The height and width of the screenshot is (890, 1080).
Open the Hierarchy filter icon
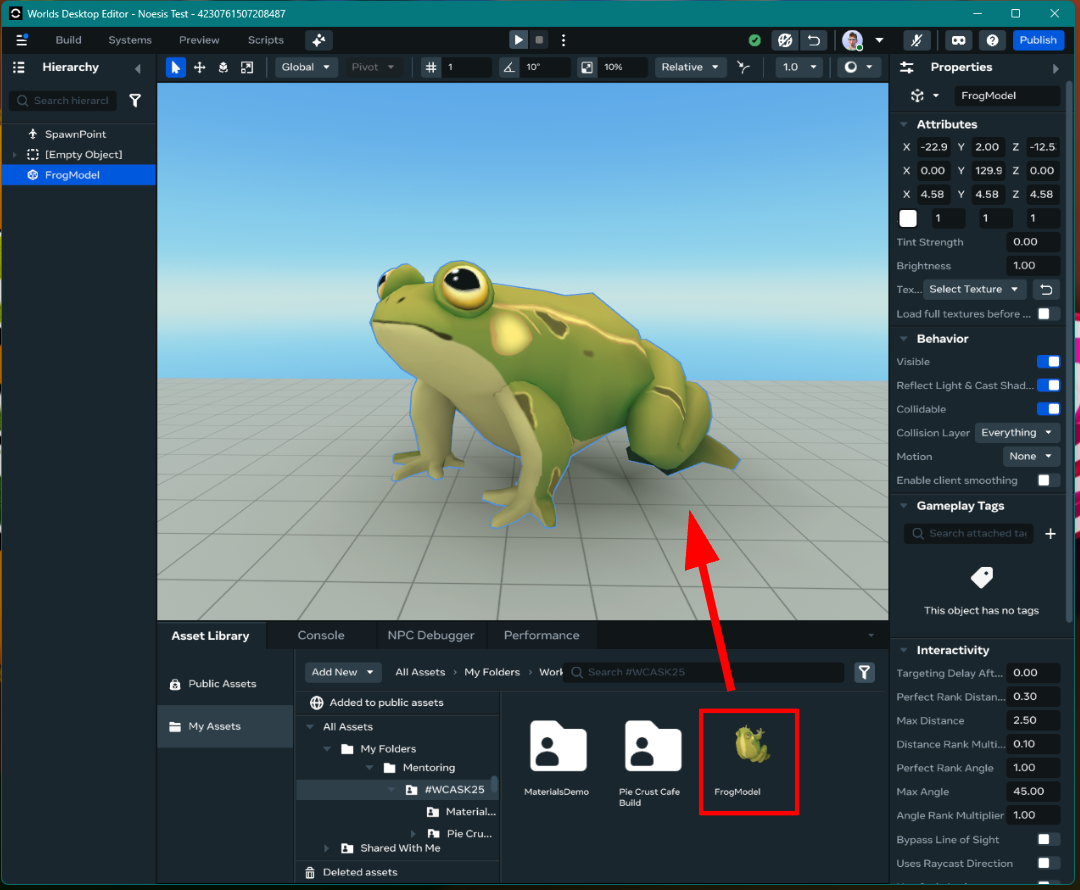[135, 101]
